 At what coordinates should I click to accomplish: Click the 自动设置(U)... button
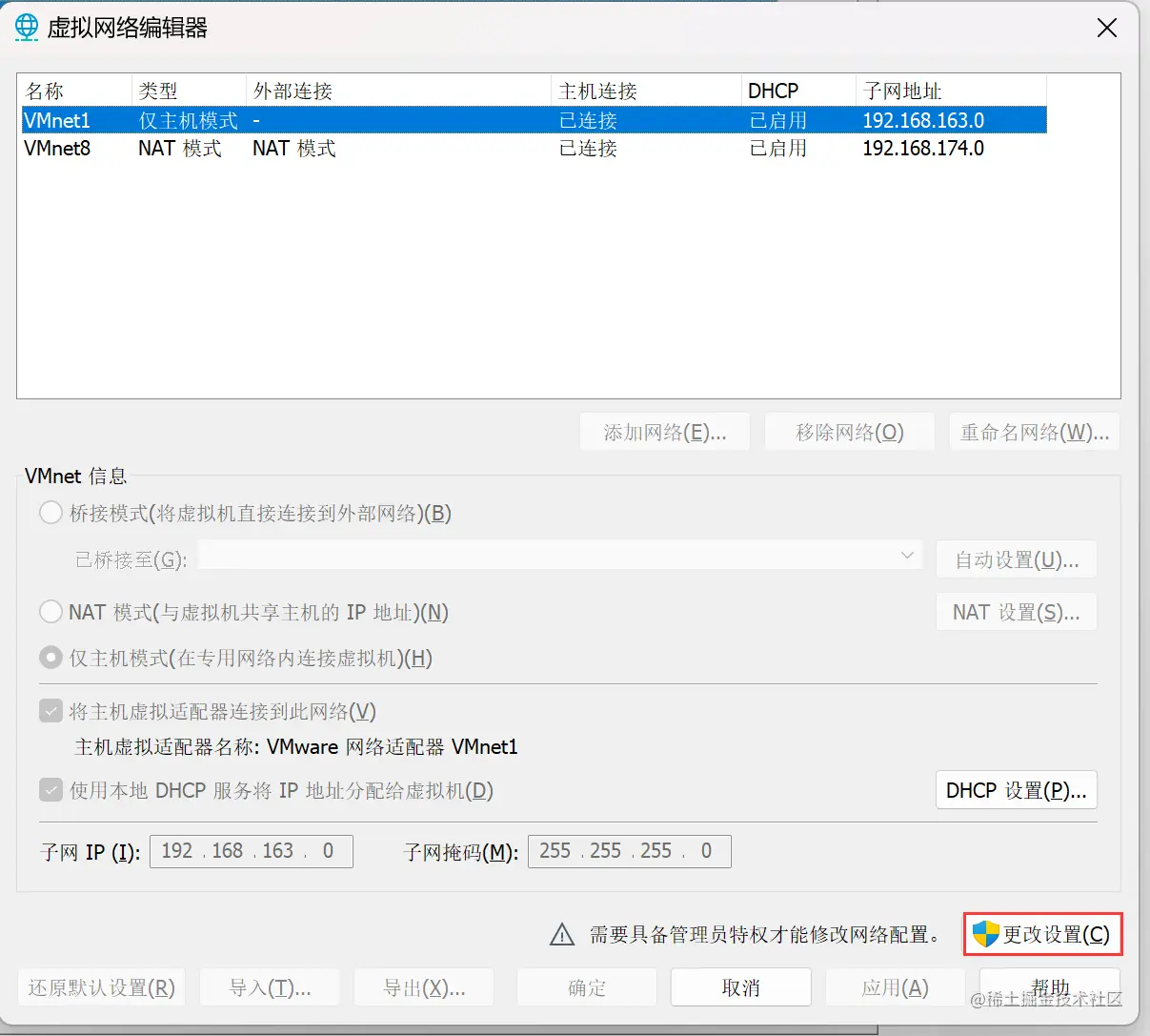pos(1017,559)
